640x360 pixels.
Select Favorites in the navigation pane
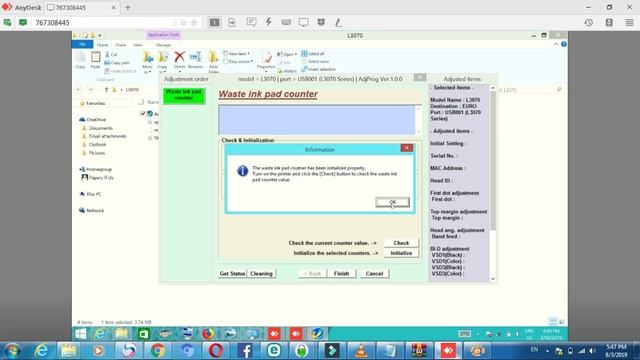93,103
